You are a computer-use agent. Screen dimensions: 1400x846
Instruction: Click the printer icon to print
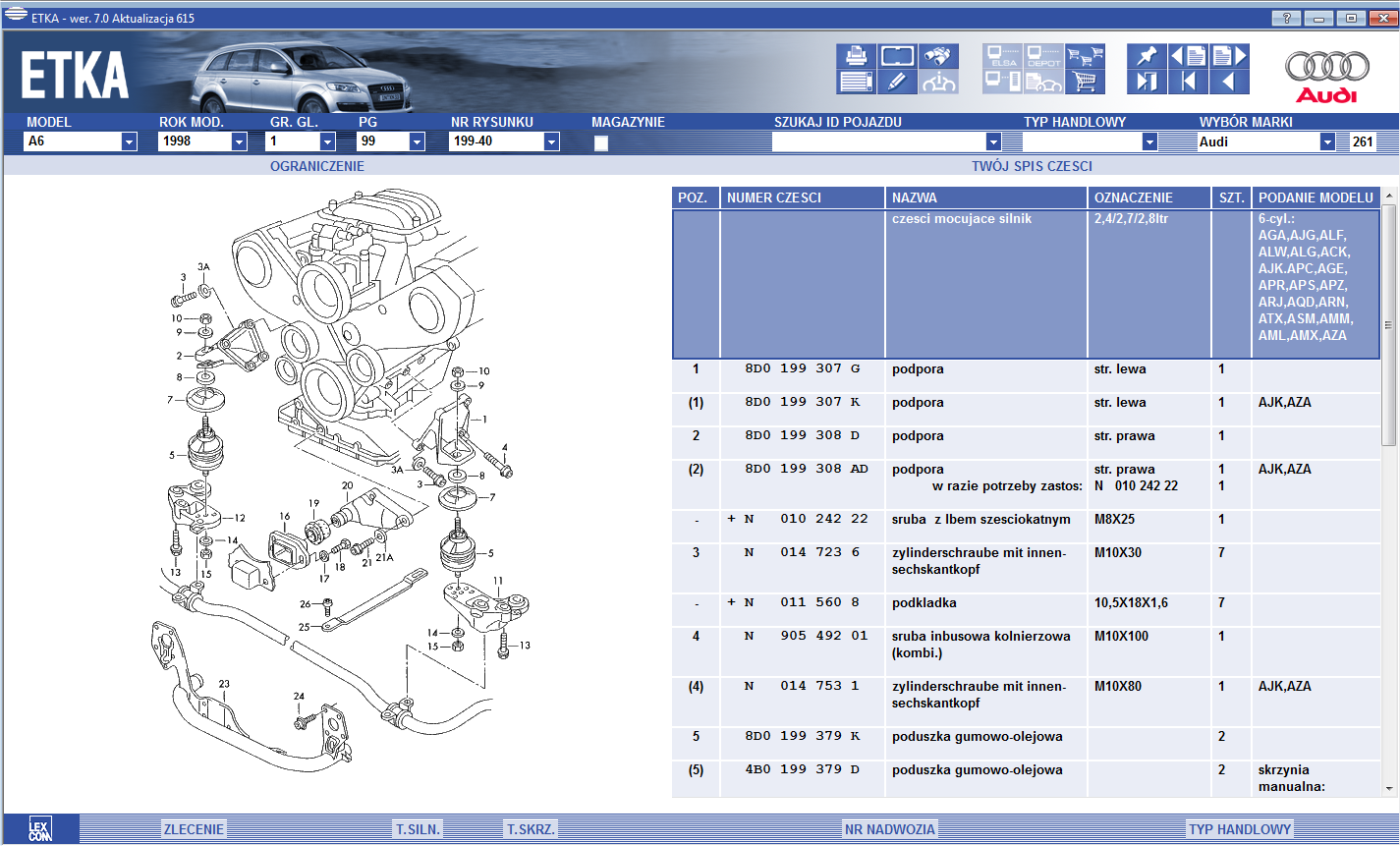[x=856, y=56]
